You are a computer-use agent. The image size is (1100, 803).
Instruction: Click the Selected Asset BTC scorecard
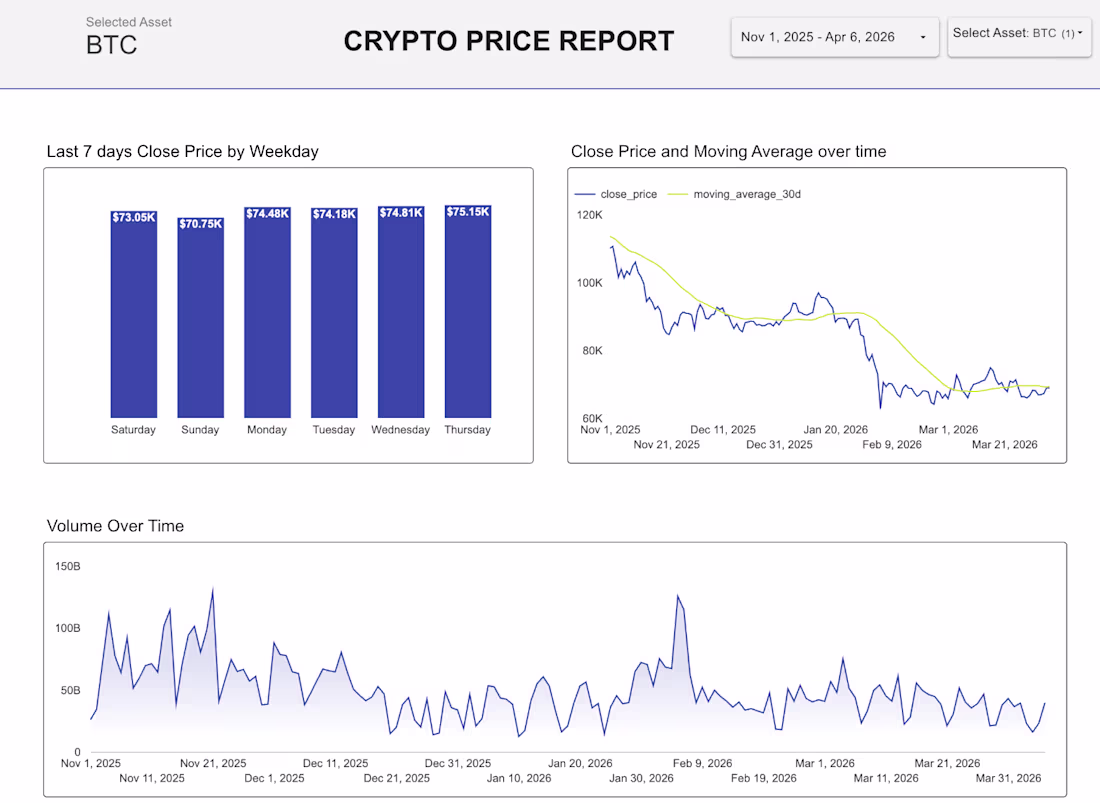tap(128, 36)
